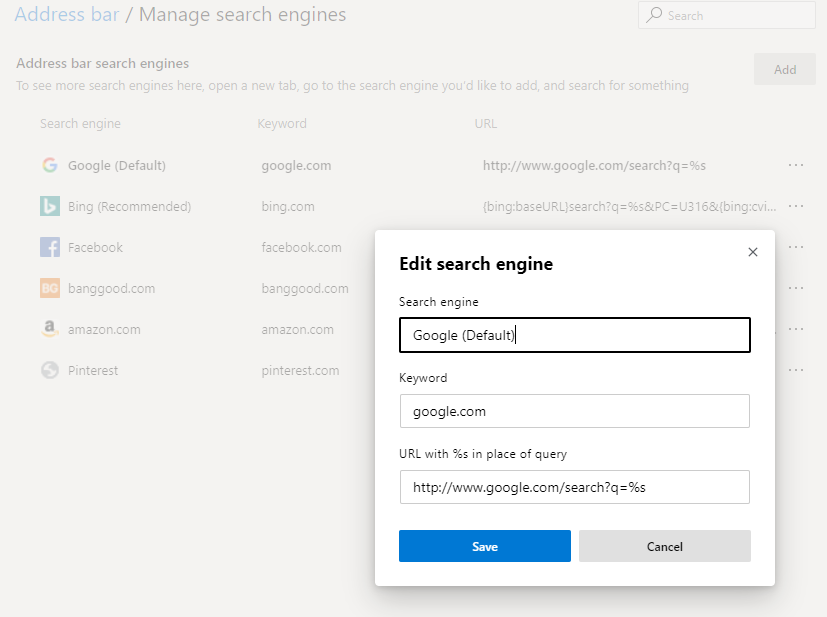Click the banggood BG icon
The image size is (827, 617).
click(x=50, y=288)
